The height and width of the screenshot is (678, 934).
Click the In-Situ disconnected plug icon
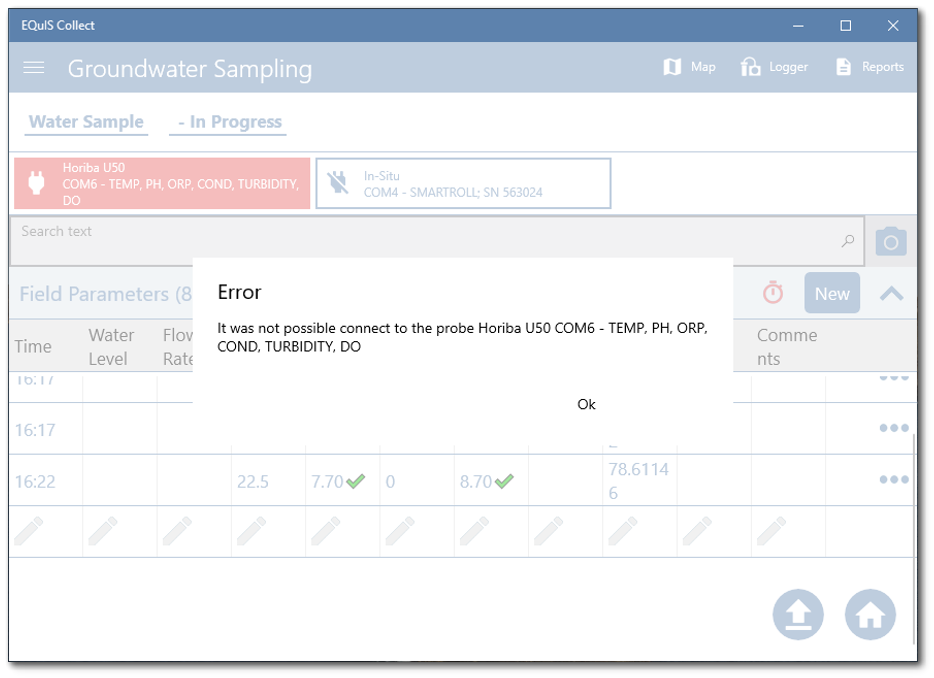pyautogui.click(x=338, y=183)
